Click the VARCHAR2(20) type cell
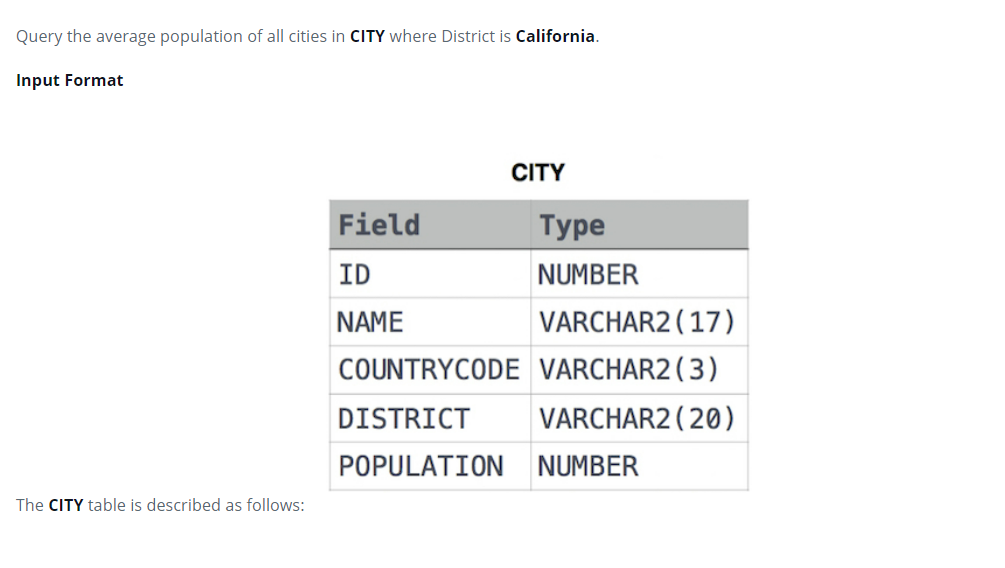 [x=639, y=418]
